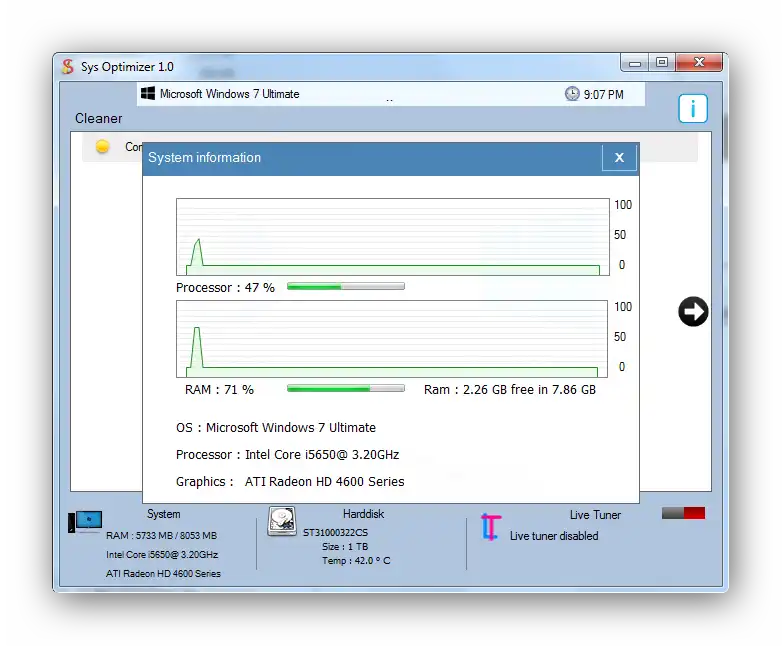
Task: Select the 'RAM : 71 %' label
Action: pos(219,390)
